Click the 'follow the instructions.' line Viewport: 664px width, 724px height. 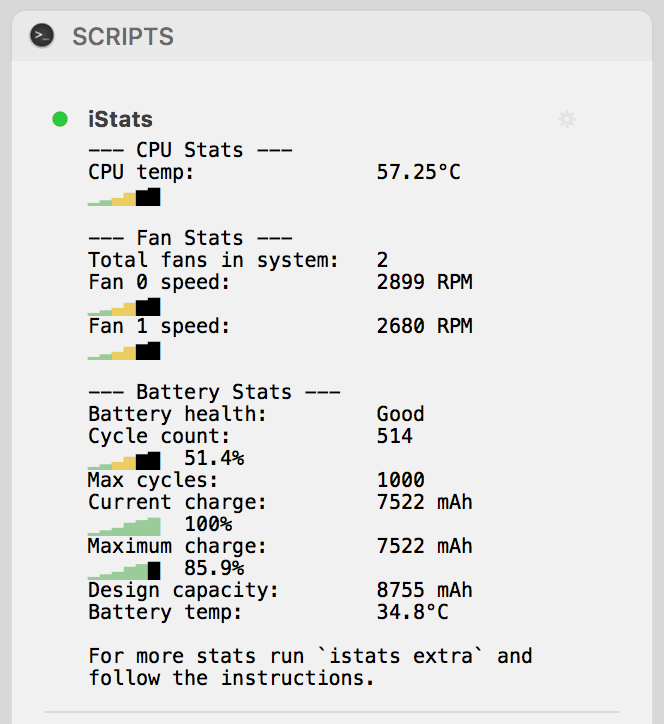231,678
